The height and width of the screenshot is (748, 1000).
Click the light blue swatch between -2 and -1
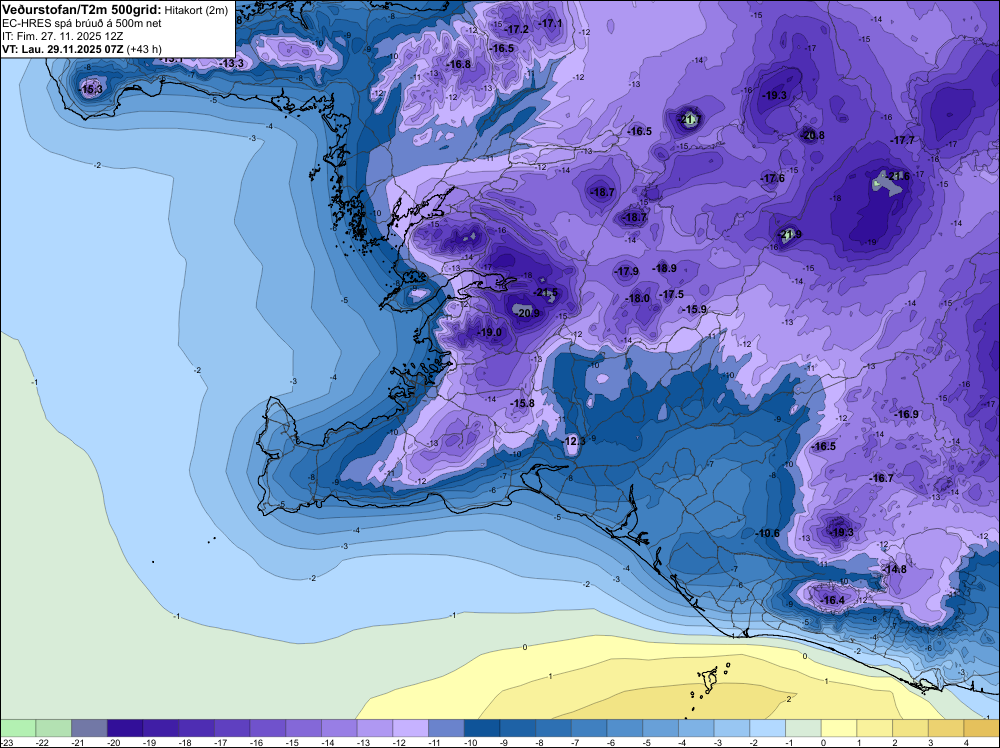[768, 728]
